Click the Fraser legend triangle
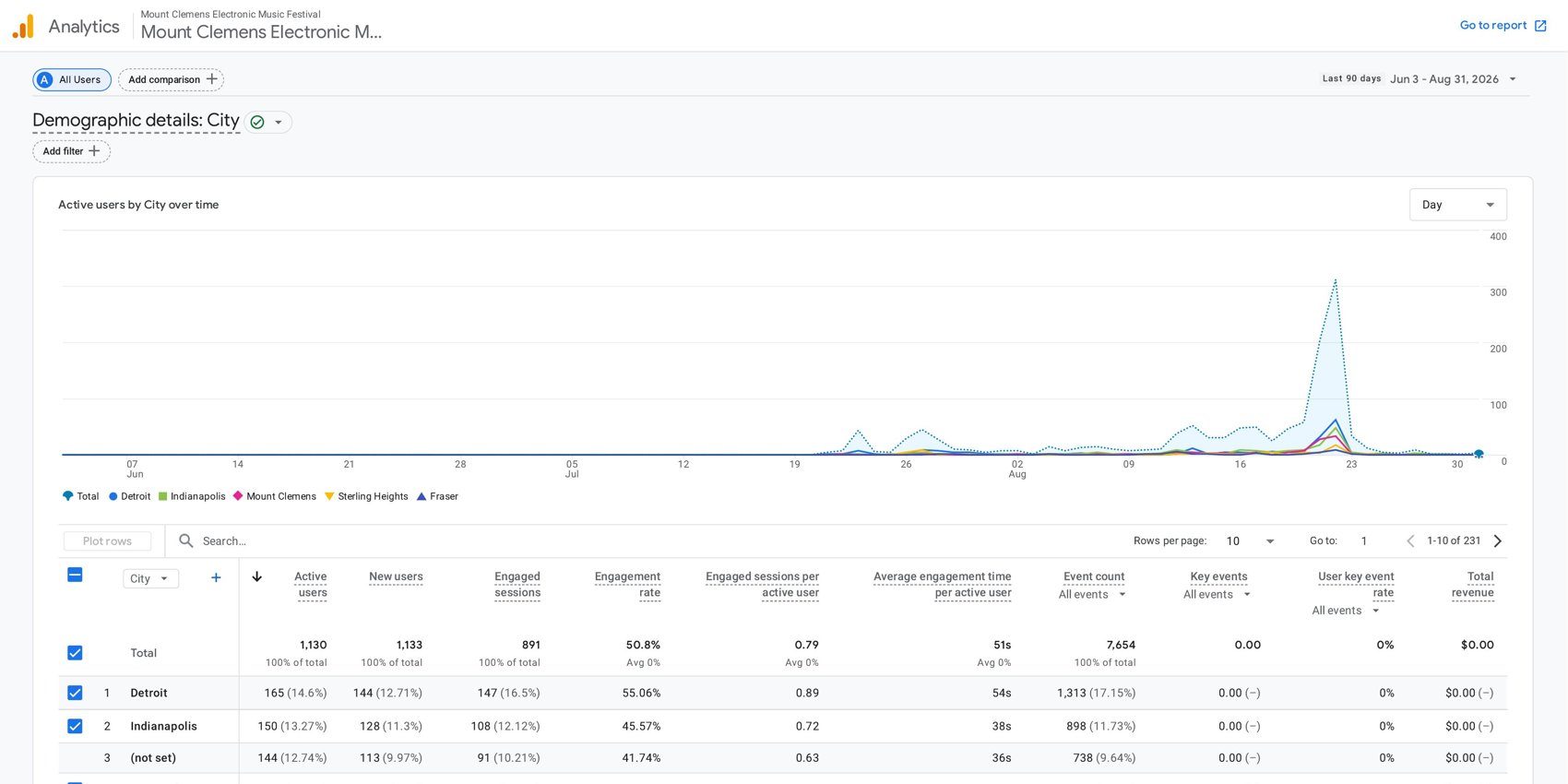 tap(422, 496)
